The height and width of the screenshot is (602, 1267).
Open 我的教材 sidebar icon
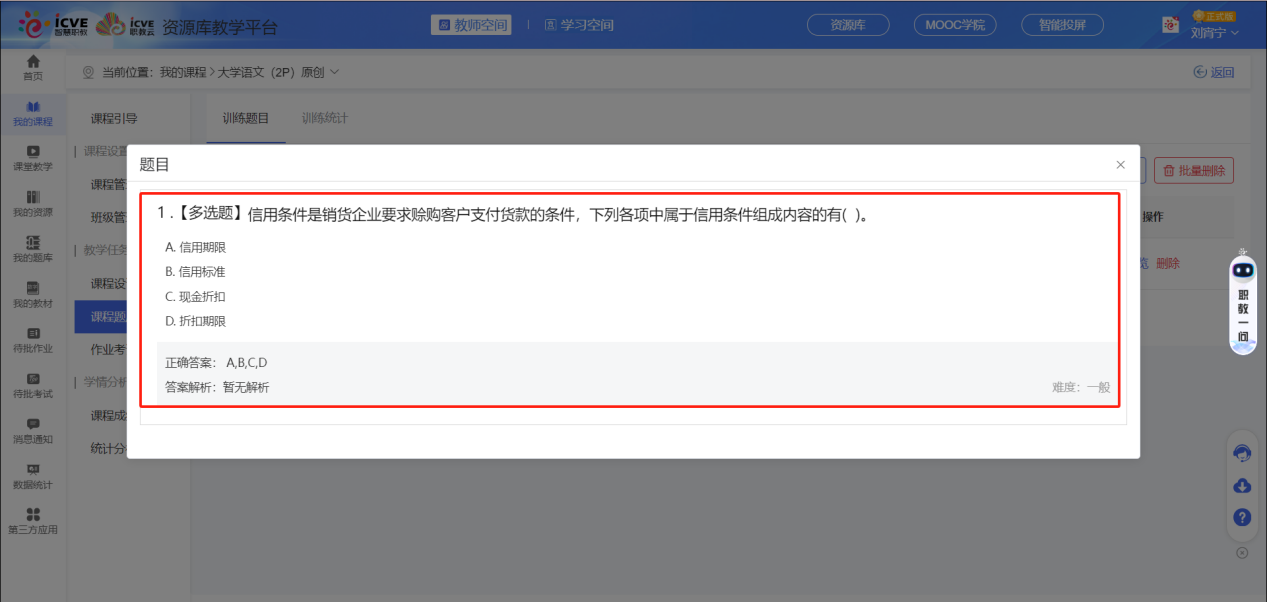(x=33, y=294)
